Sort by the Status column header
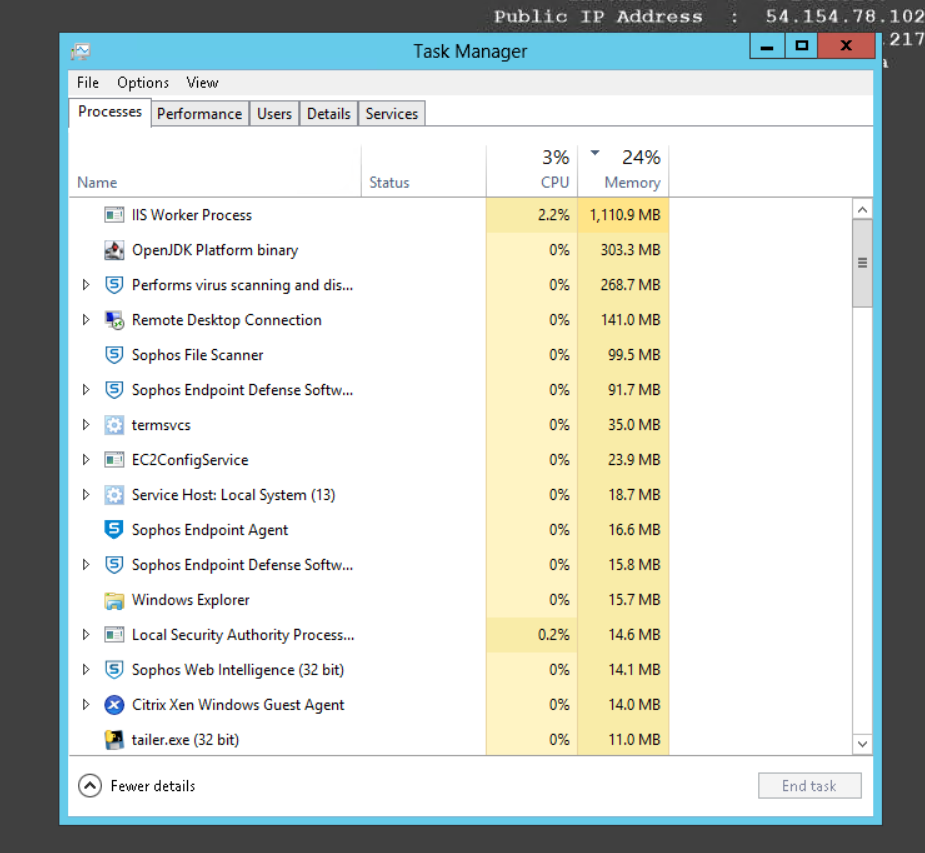The image size is (925, 853). [389, 183]
